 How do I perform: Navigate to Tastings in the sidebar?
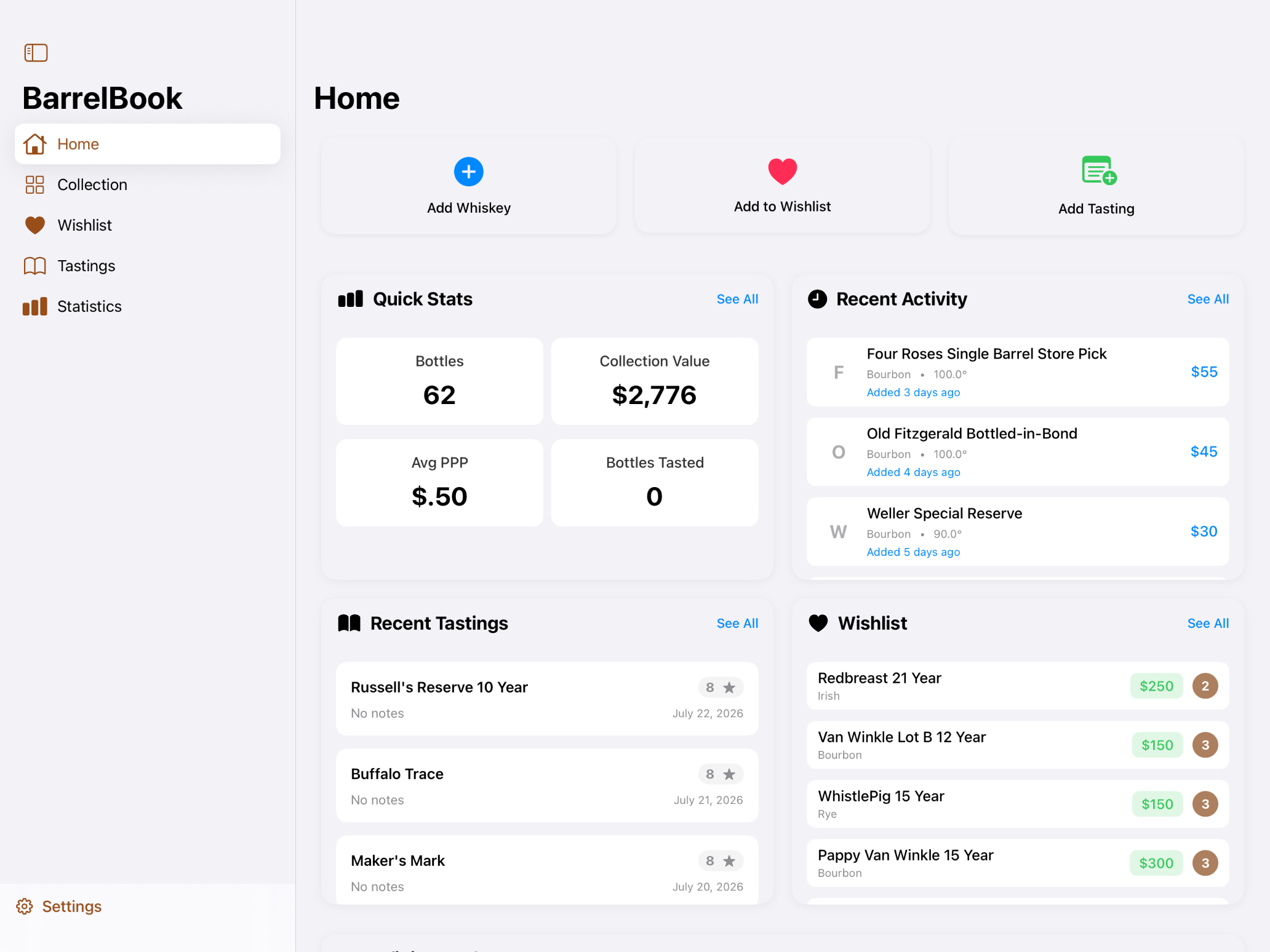pos(148,266)
